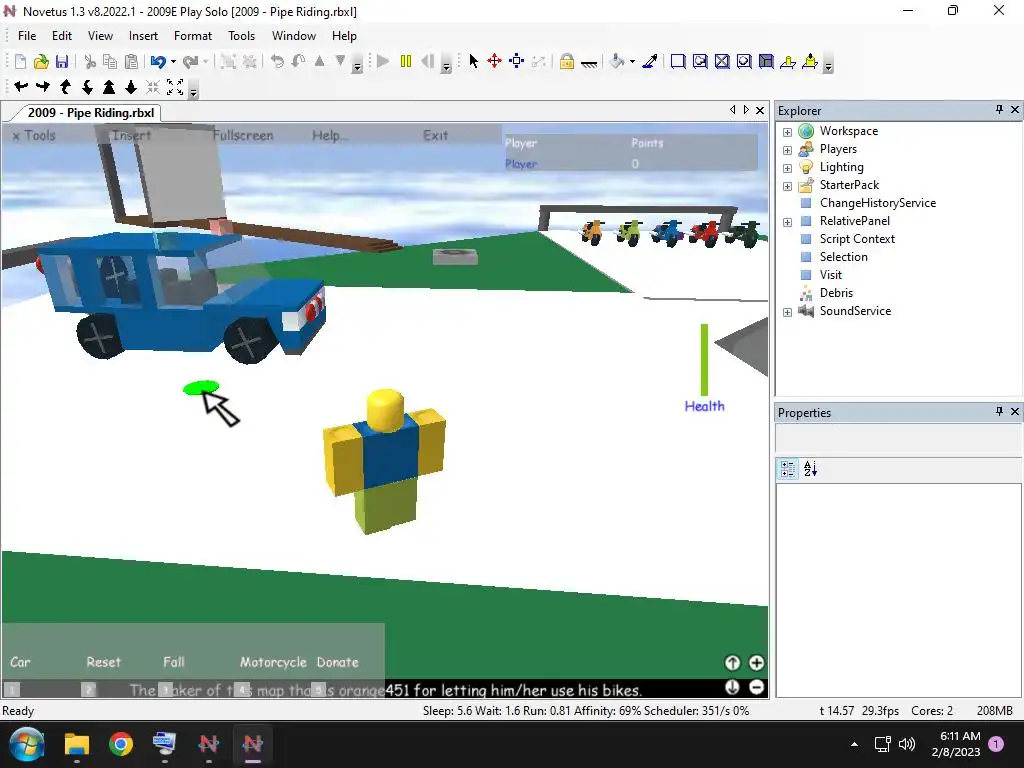Pin the Explorer panel
Screen dimensions: 1024x768
[999, 110]
